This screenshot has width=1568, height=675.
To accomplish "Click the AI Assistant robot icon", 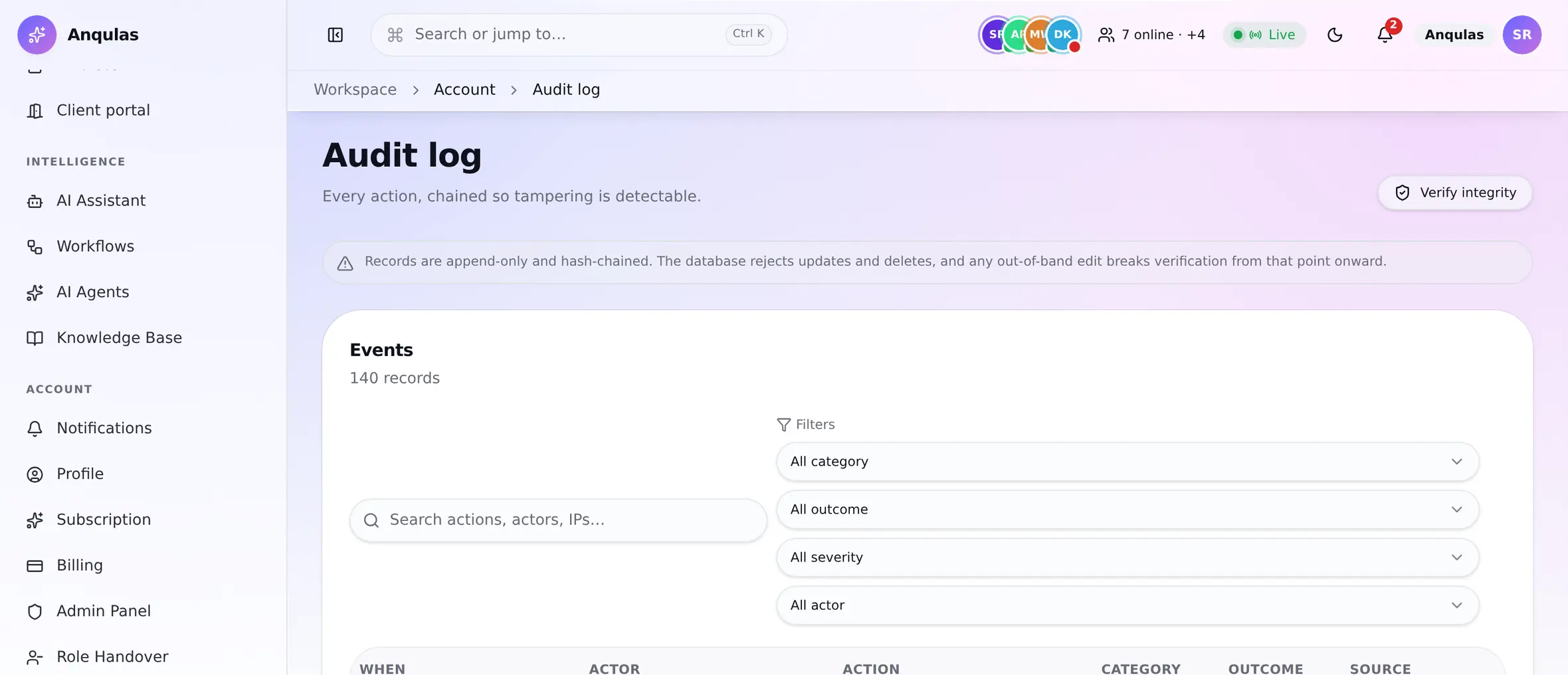I will (x=35, y=201).
